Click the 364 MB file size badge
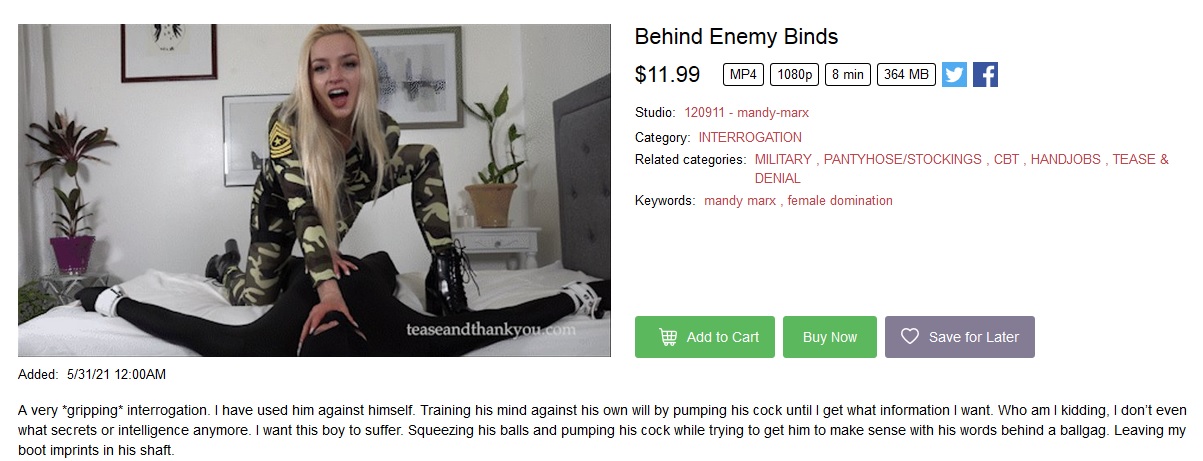Image resolution: width=1203 pixels, height=461 pixels. pyautogui.click(x=906, y=75)
